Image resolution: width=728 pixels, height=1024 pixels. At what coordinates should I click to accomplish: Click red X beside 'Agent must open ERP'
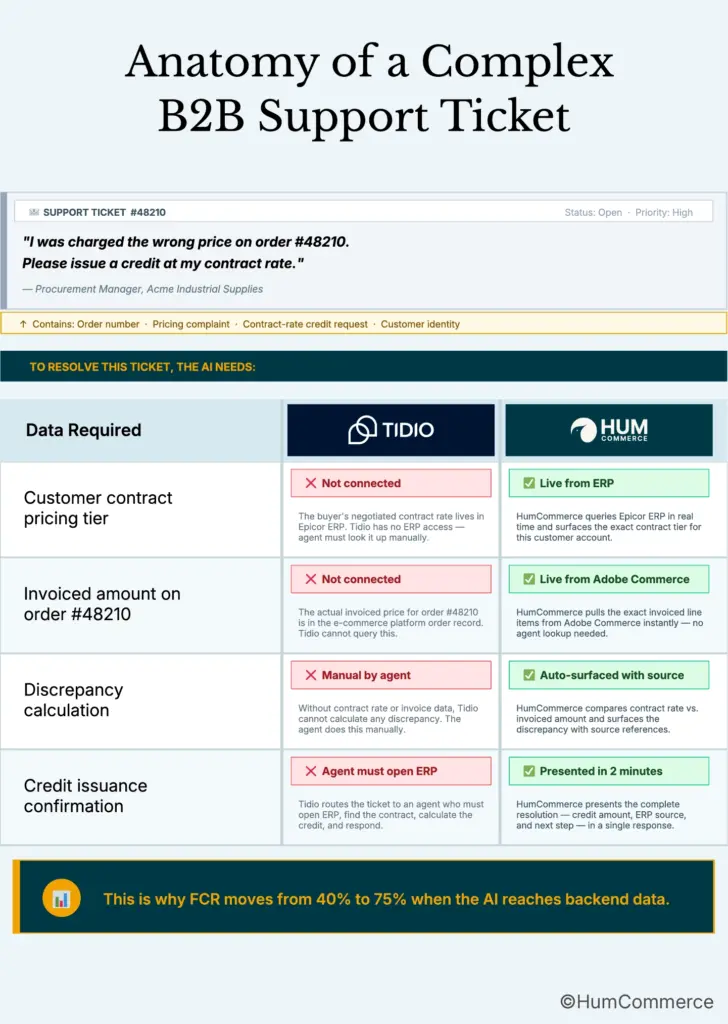point(311,771)
